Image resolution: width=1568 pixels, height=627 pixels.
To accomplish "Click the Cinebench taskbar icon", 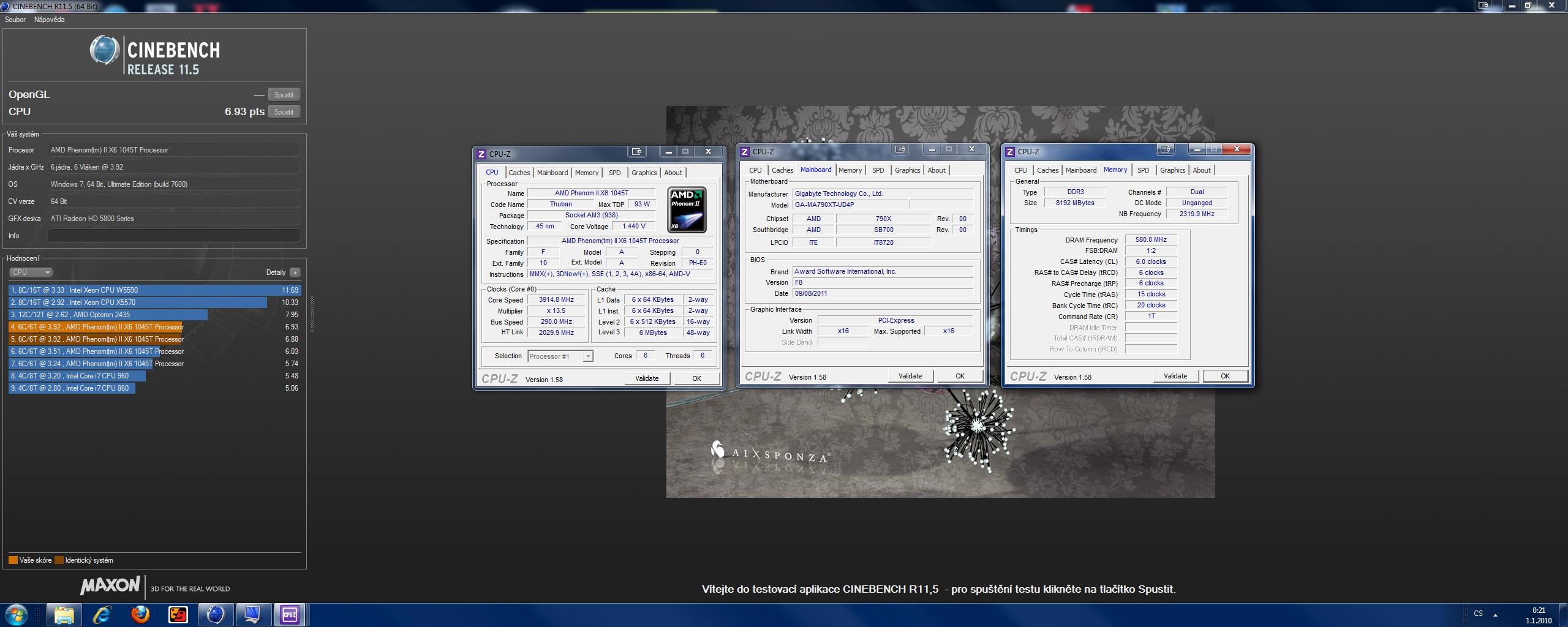I will click(216, 614).
